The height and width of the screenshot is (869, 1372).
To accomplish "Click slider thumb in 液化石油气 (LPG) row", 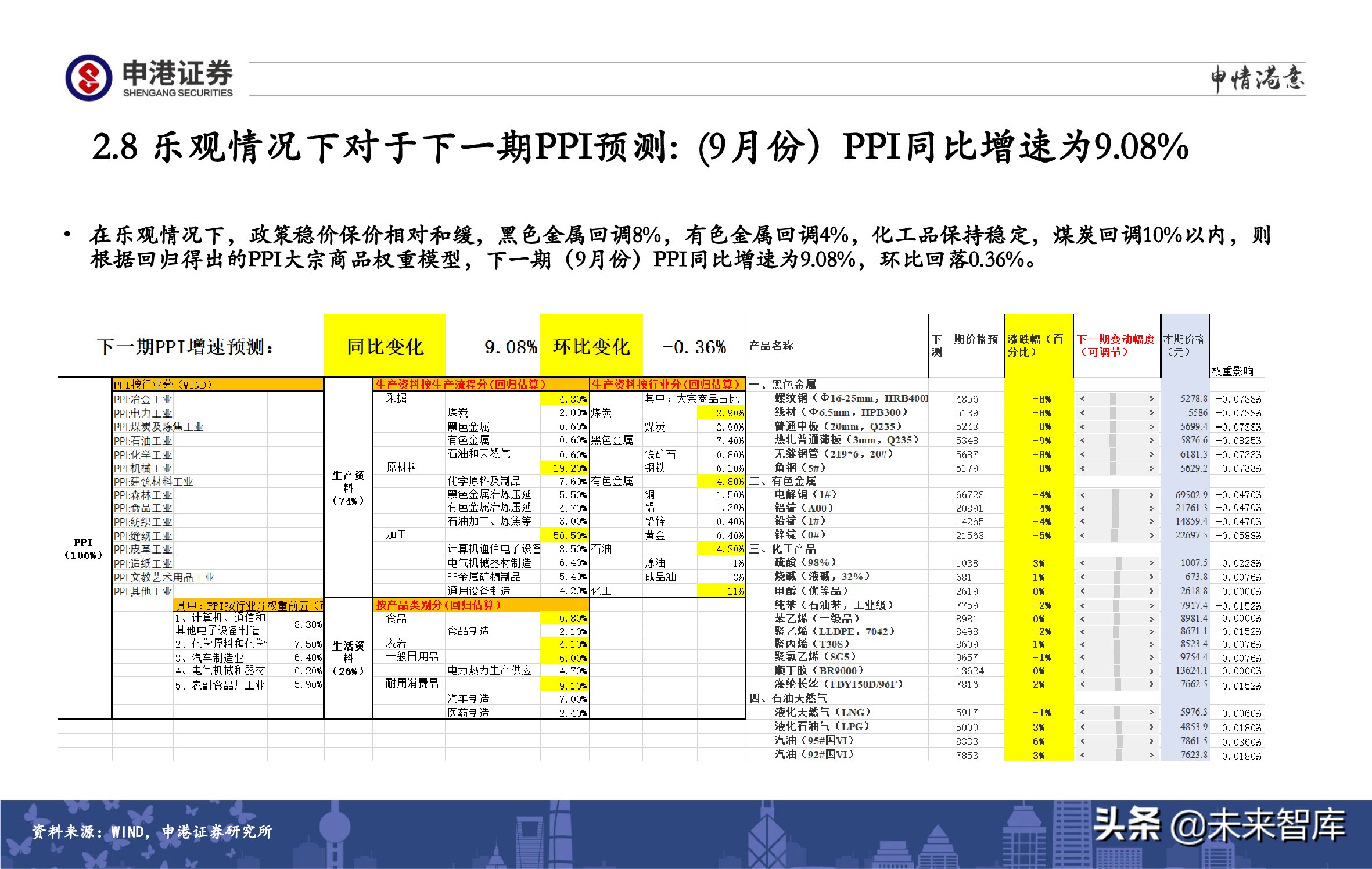I will (x=1119, y=727).
